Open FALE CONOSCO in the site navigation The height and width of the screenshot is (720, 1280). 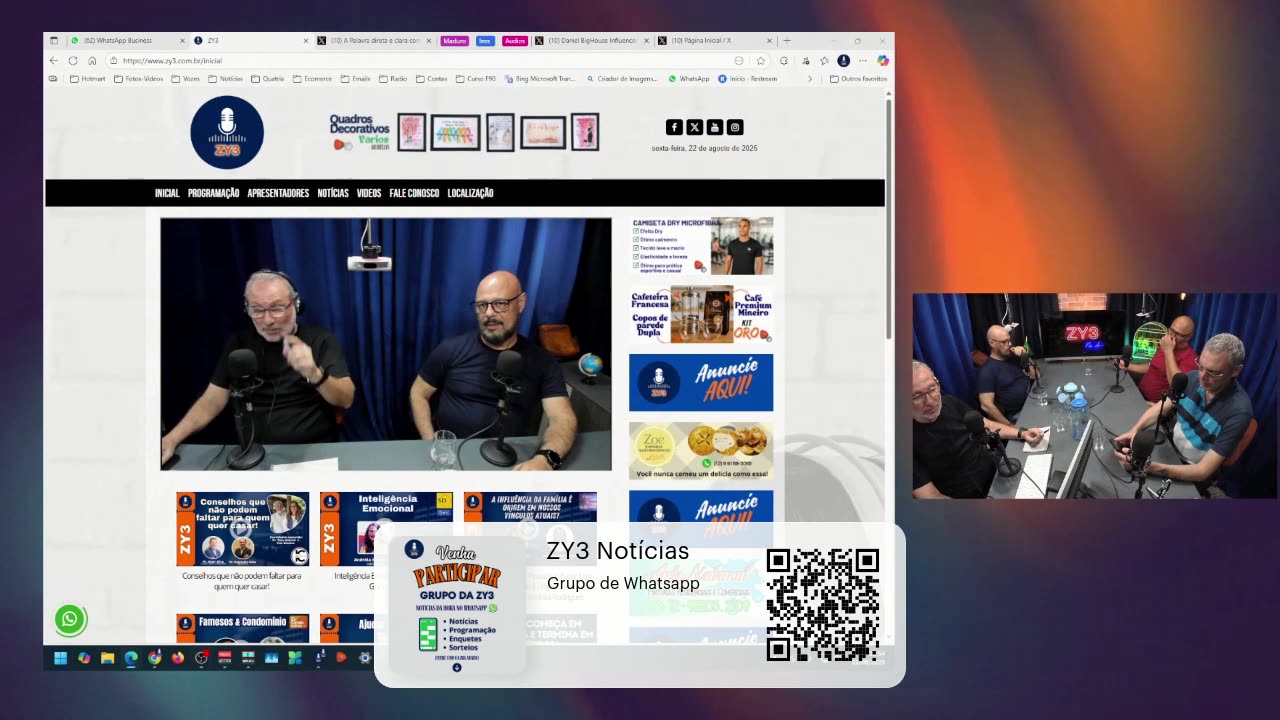414,193
